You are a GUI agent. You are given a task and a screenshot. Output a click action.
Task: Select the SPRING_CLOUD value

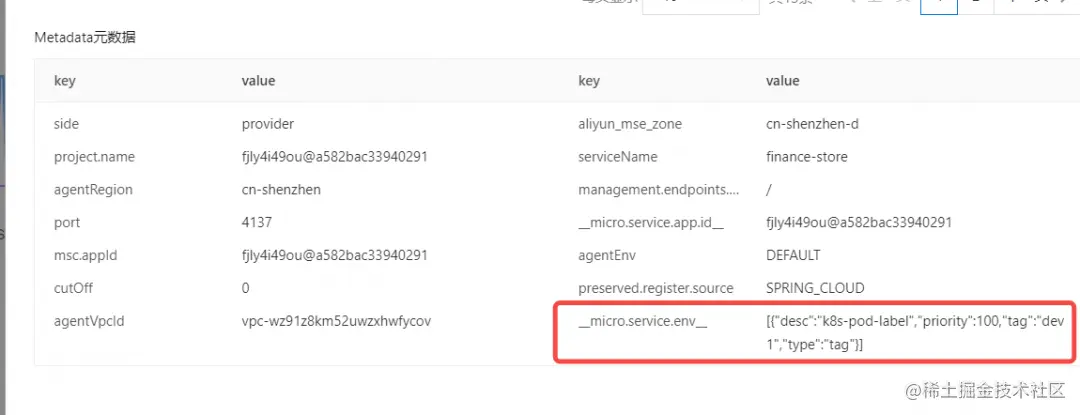click(x=815, y=288)
